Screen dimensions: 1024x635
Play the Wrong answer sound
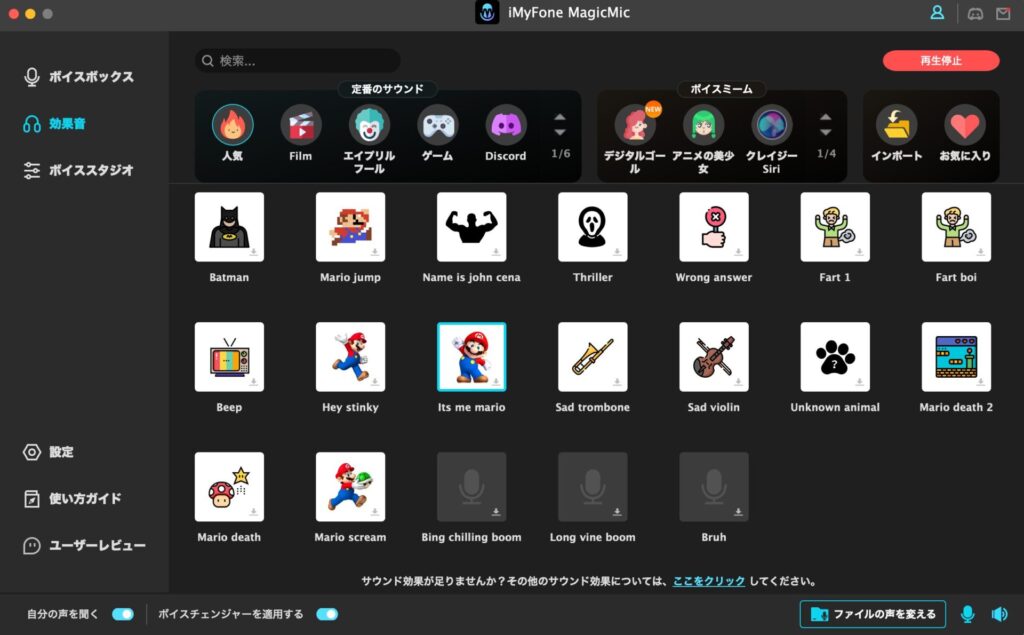tap(714, 227)
